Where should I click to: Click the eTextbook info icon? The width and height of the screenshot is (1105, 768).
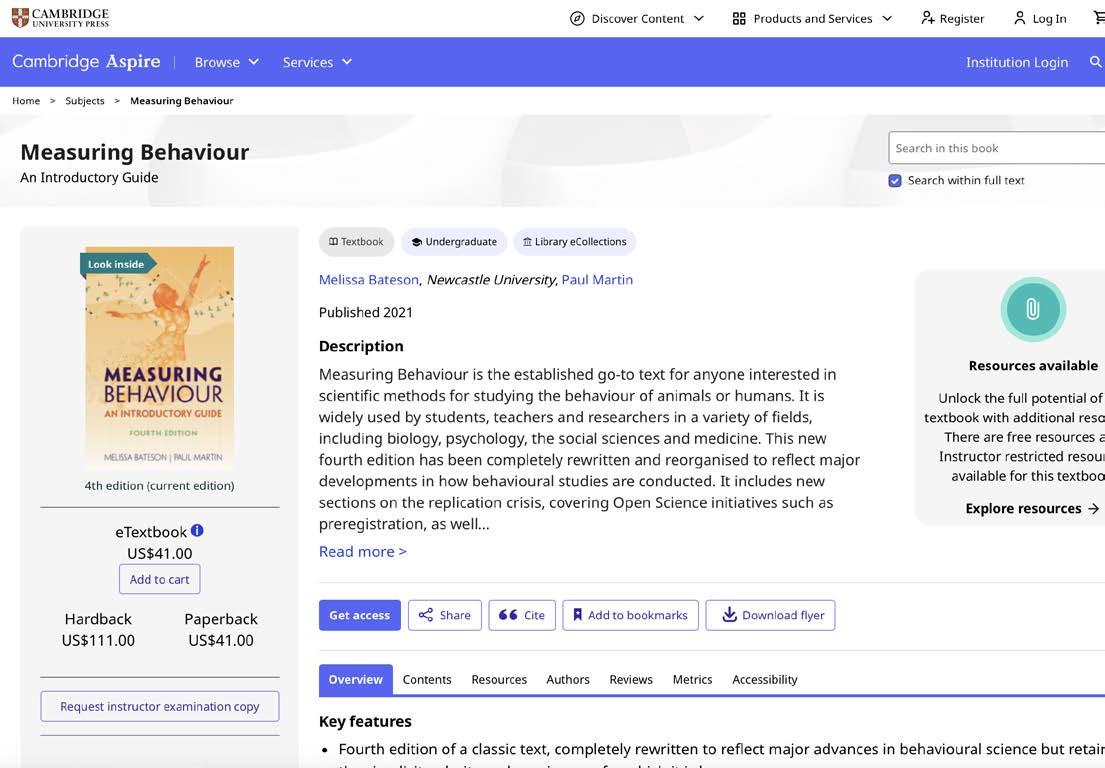(197, 531)
